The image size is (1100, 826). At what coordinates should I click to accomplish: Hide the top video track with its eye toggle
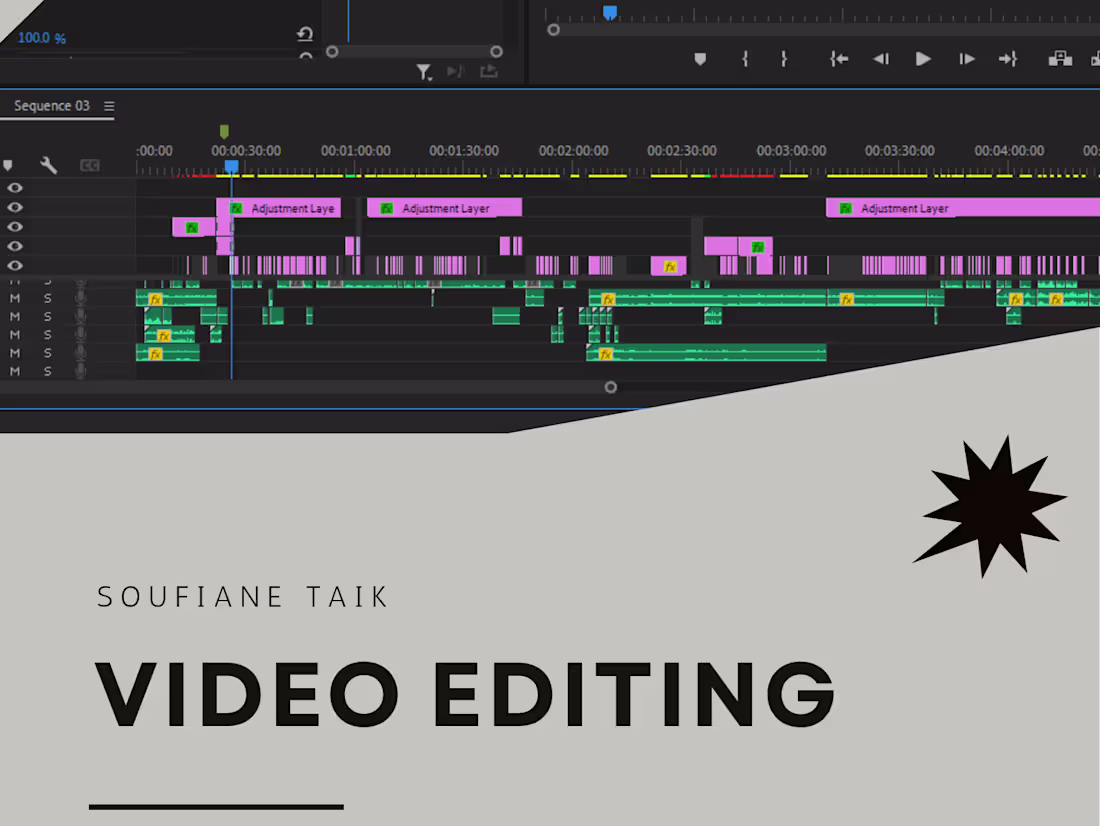[x=15, y=188]
